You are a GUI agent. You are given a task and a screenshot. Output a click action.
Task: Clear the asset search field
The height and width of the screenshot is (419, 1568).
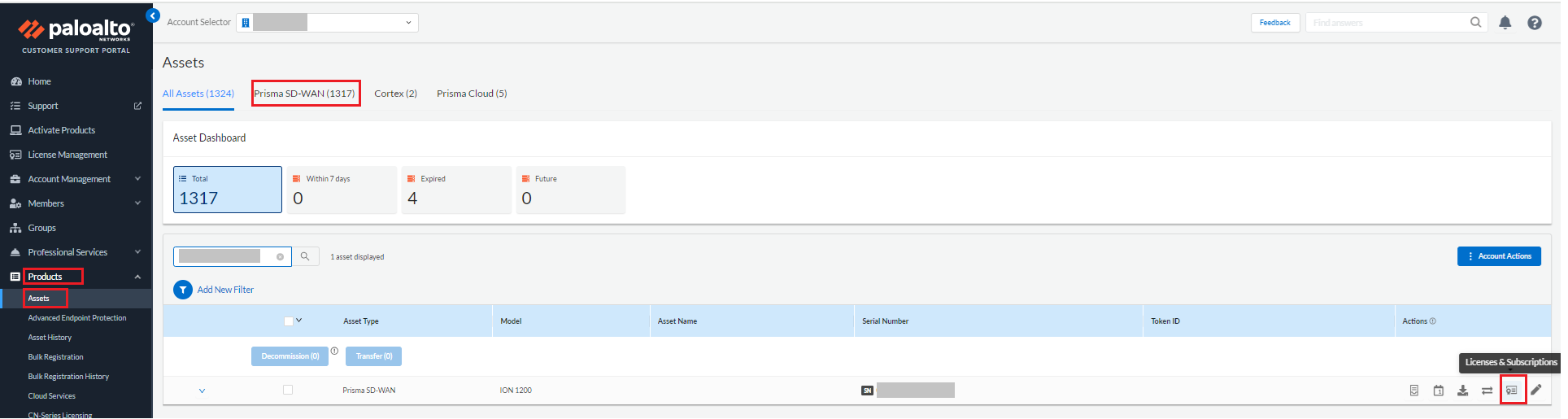click(280, 257)
